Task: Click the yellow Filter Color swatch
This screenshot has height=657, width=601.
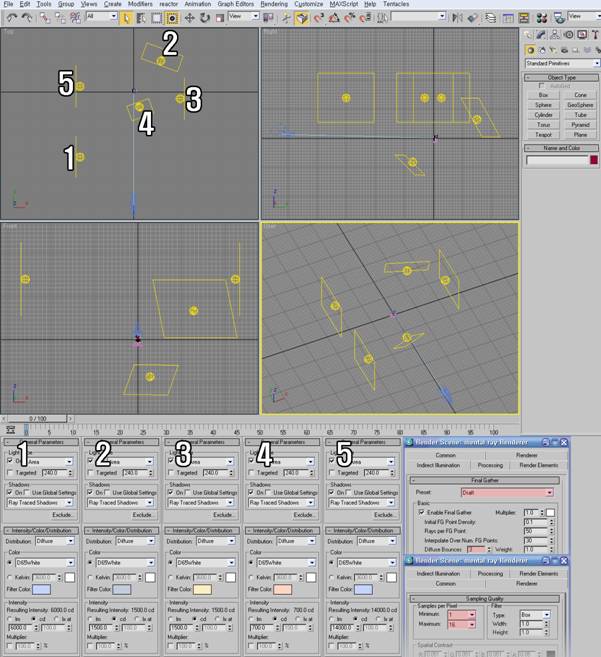Action: click(x=202, y=590)
